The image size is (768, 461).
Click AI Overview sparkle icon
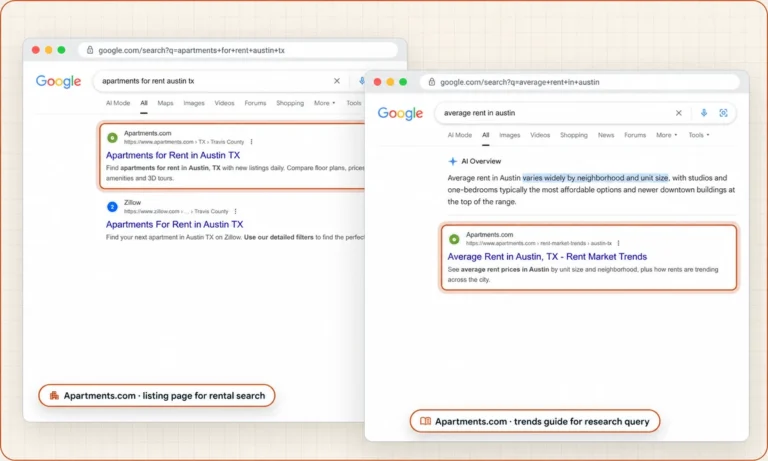453,161
